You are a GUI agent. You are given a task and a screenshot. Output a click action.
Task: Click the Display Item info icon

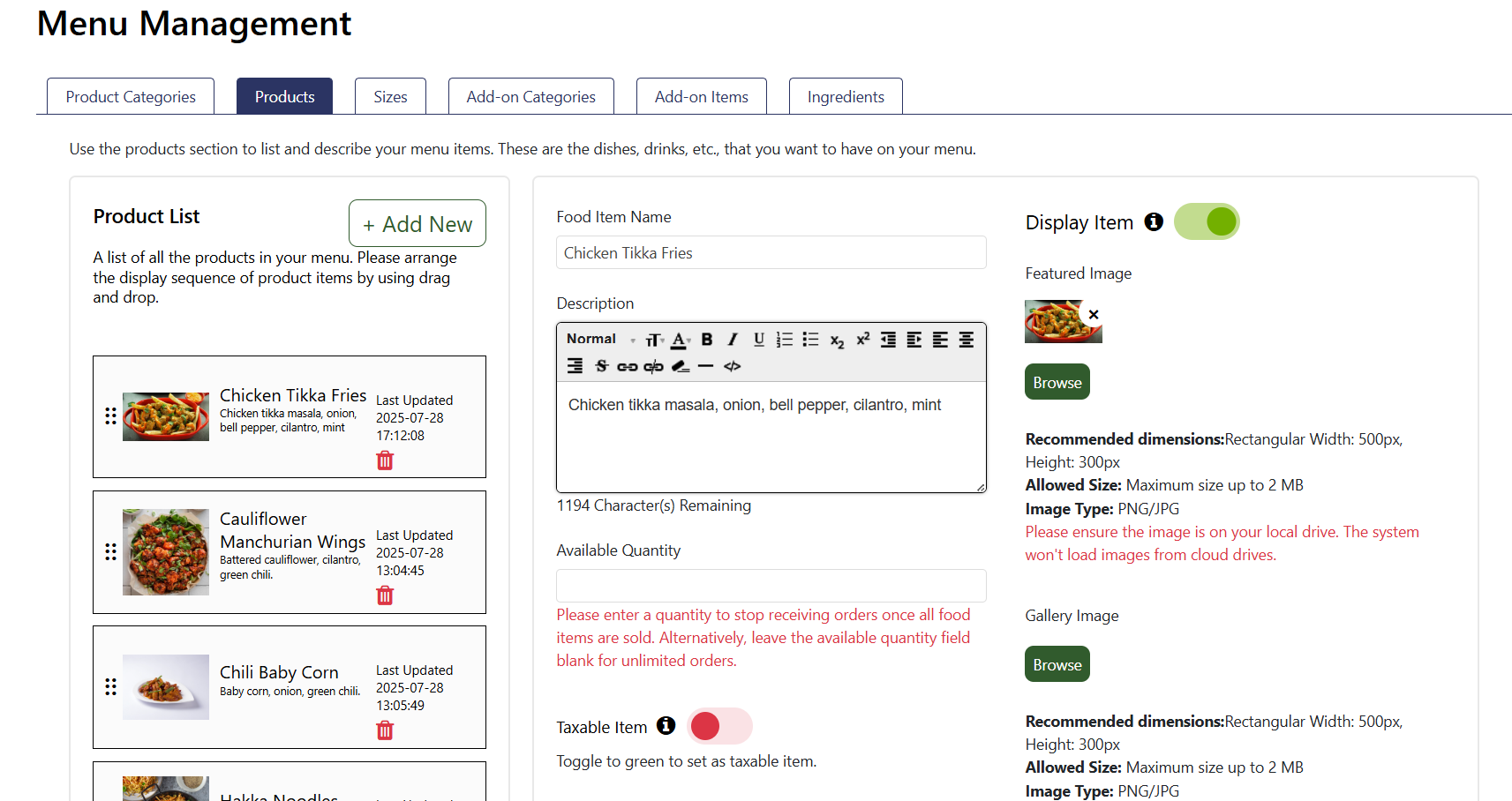[x=1154, y=222]
